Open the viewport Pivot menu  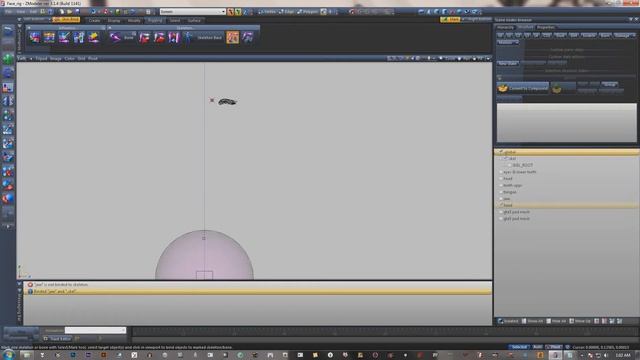[x=93, y=59]
